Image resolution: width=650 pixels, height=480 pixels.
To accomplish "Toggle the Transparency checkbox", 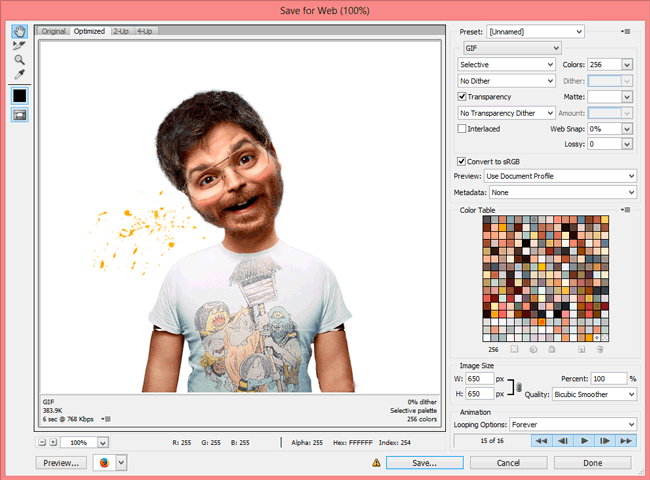I will coord(462,97).
